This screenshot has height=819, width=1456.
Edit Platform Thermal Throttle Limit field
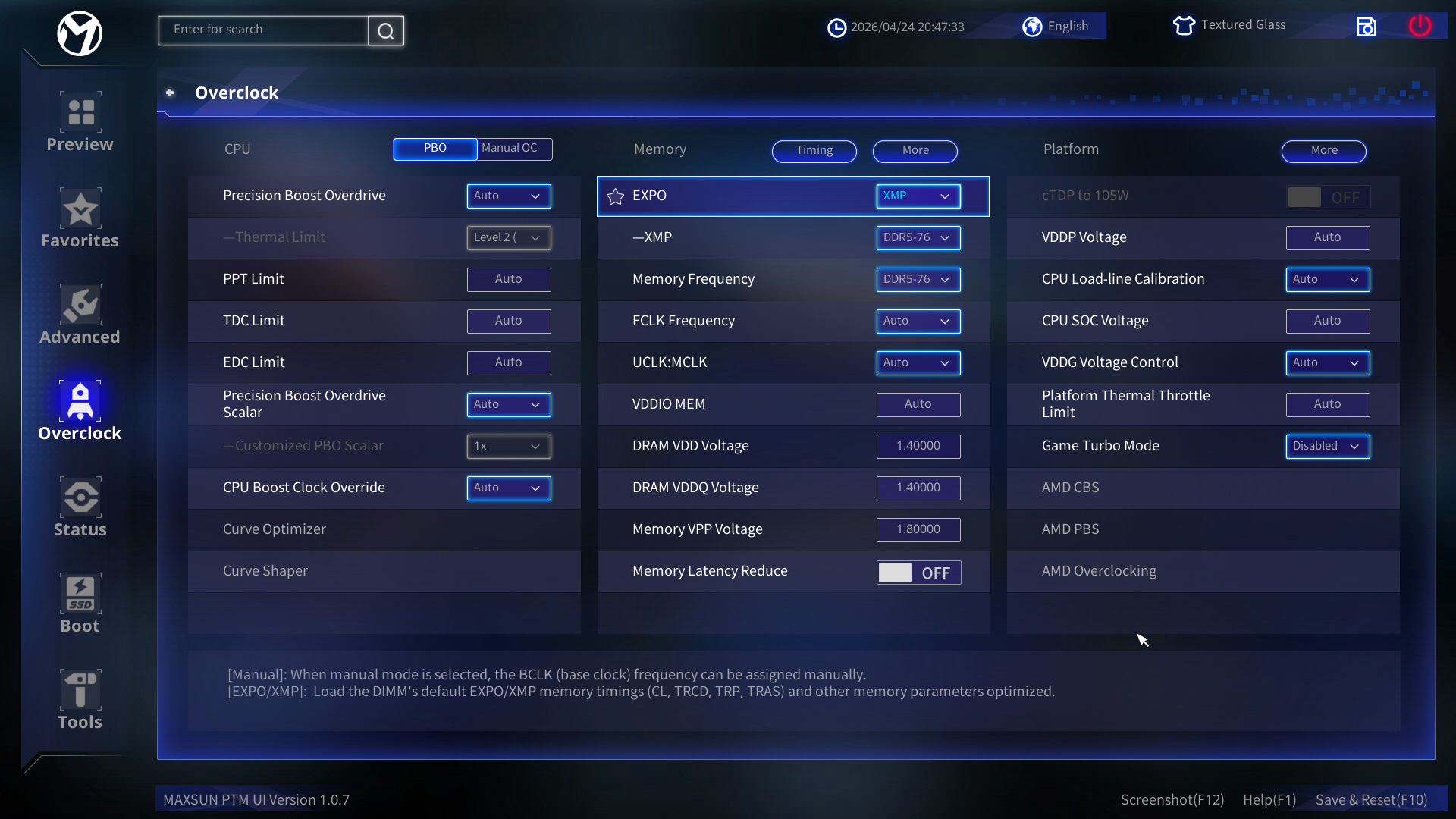click(x=1328, y=405)
